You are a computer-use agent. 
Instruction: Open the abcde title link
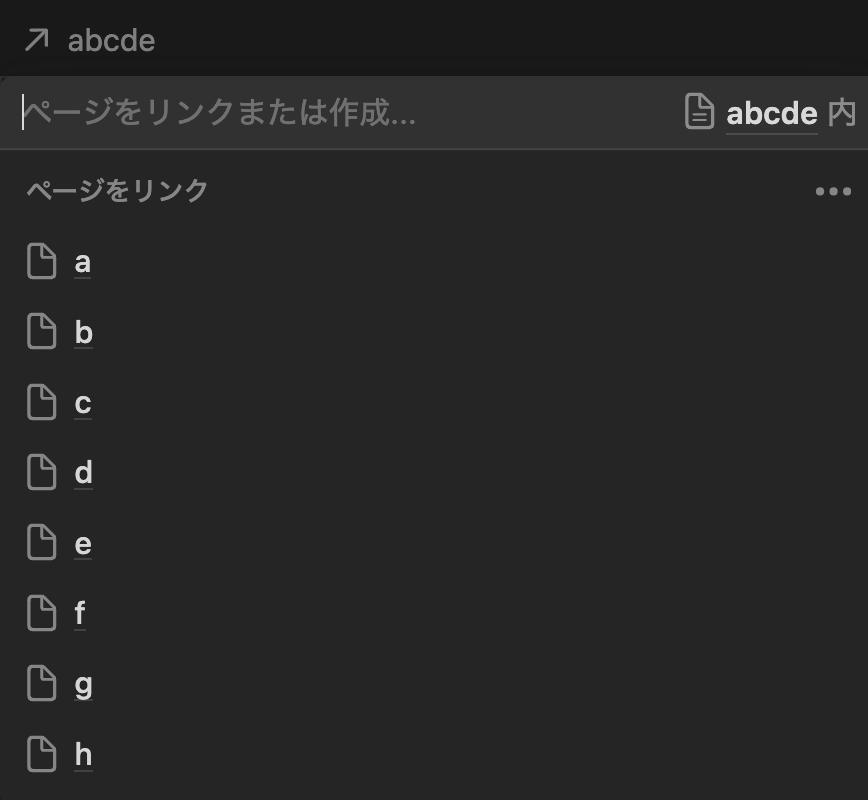(111, 41)
